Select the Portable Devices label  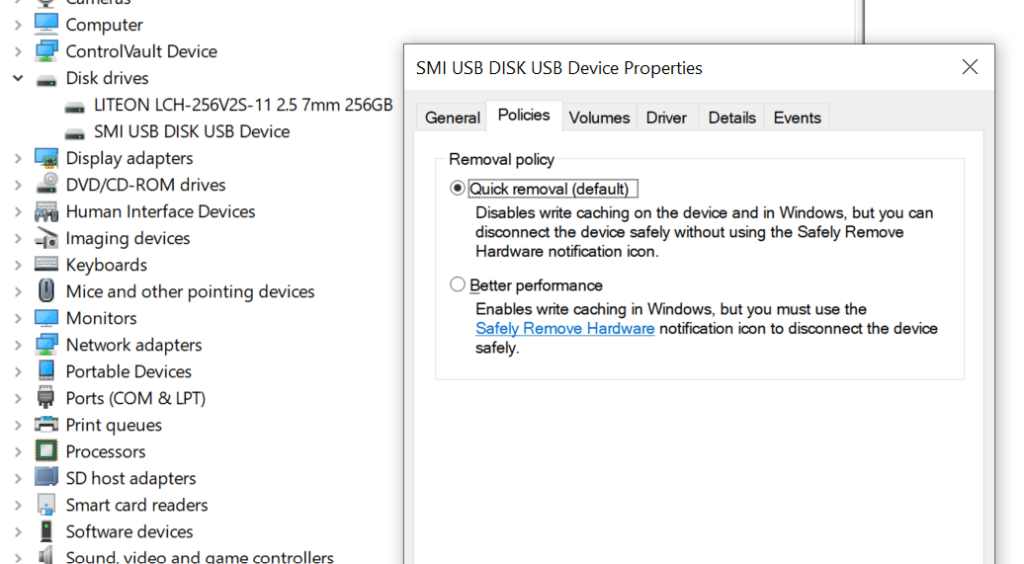click(x=129, y=371)
